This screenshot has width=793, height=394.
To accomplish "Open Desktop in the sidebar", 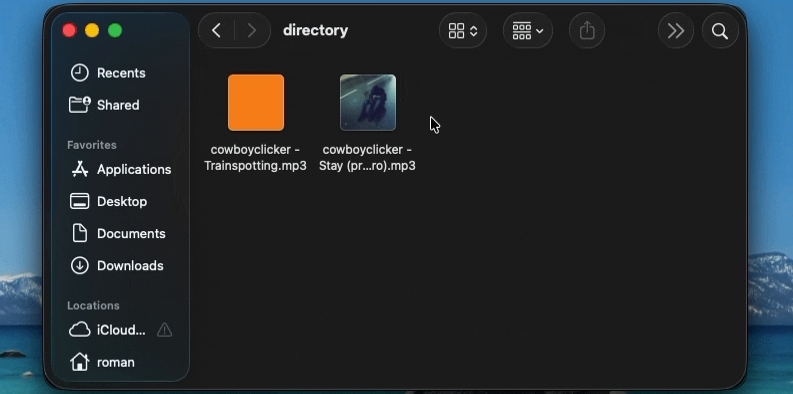I will pos(120,201).
